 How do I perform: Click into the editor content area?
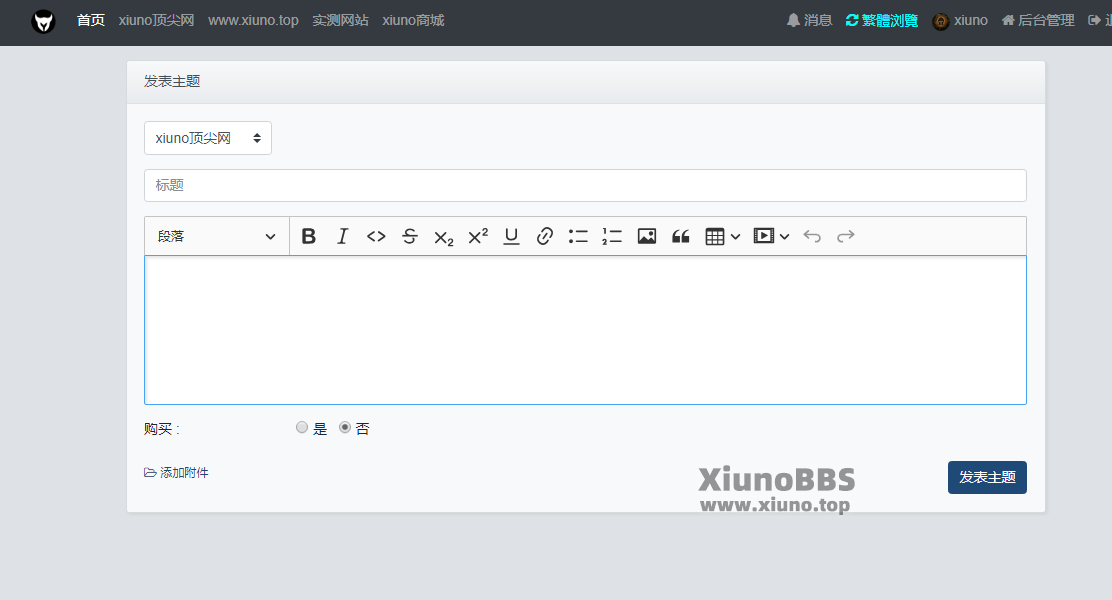pyautogui.click(x=585, y=330)
